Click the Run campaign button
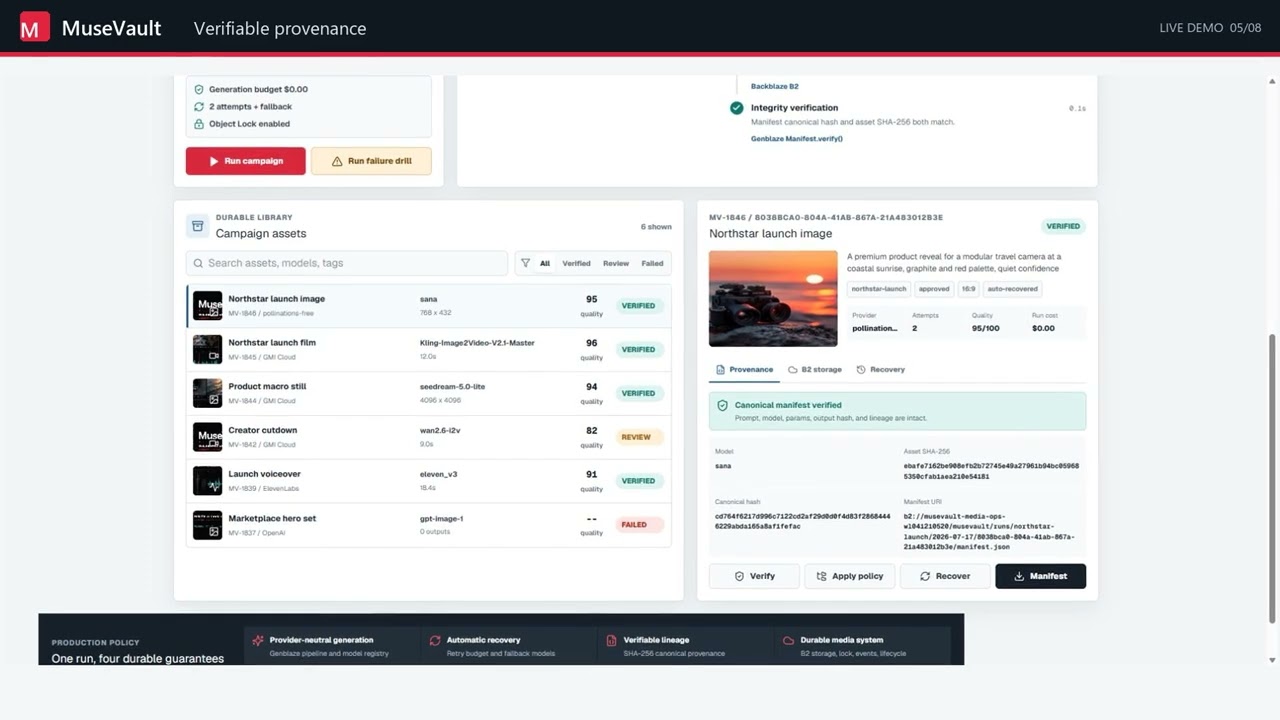This screenshot has width=1280, height=720. point(246,161)
